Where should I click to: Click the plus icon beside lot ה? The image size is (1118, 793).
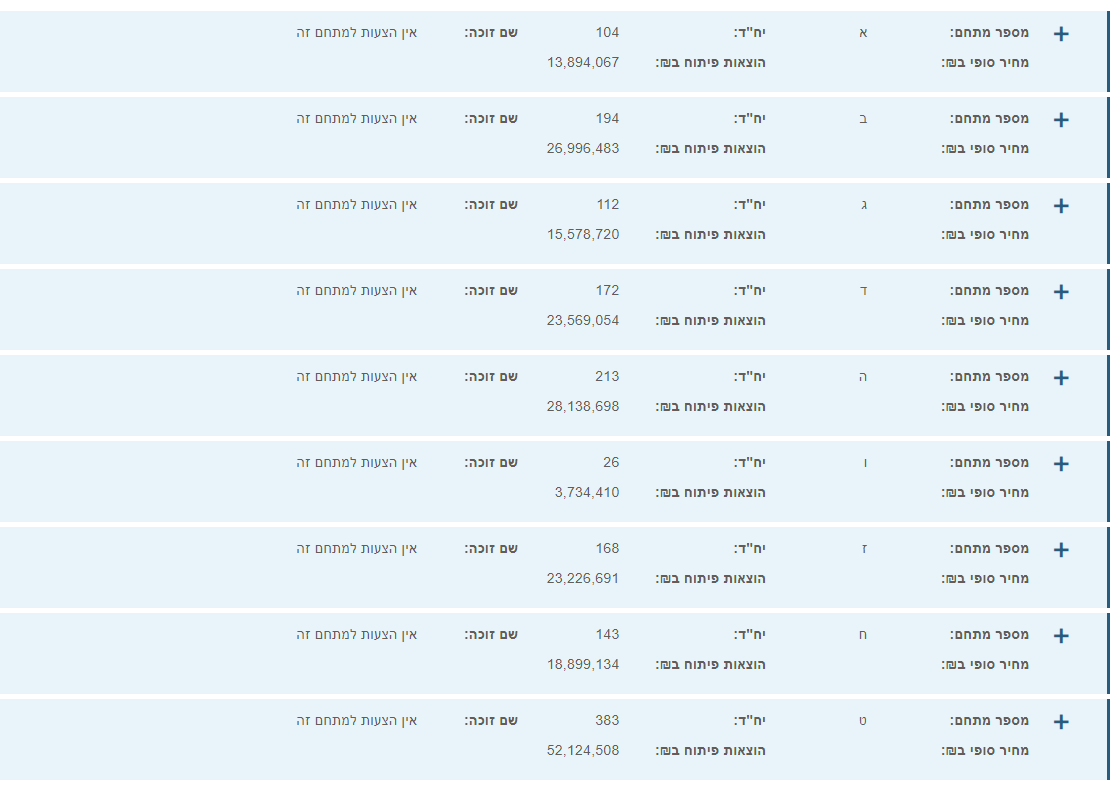click(1061, 378)
